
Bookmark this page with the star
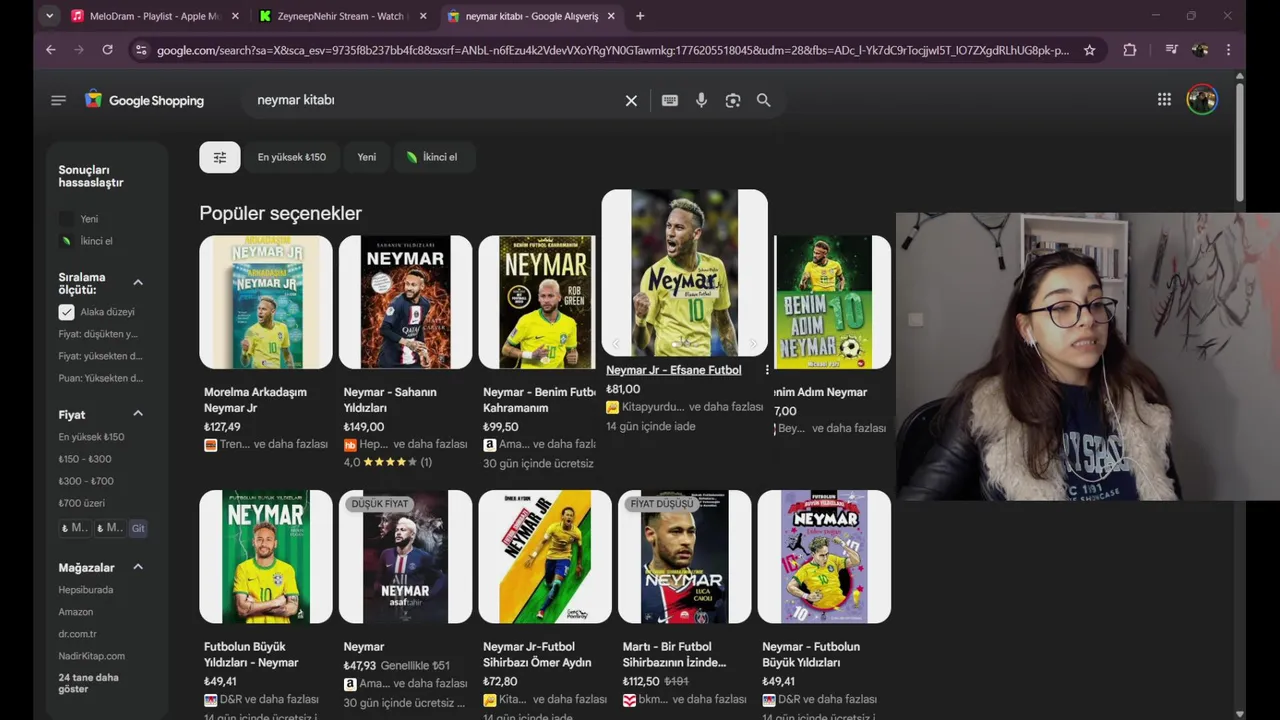pos(1090,50)
